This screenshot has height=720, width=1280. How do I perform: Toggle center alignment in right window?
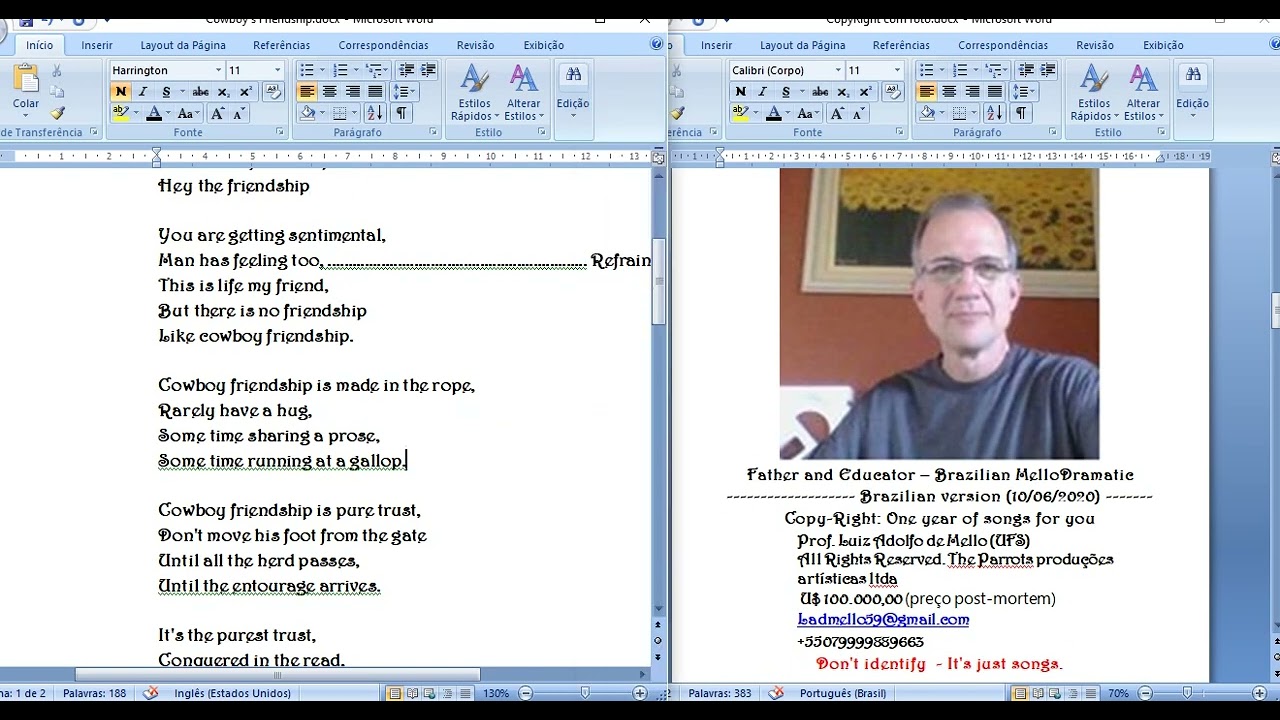click(x=949, y=92)
